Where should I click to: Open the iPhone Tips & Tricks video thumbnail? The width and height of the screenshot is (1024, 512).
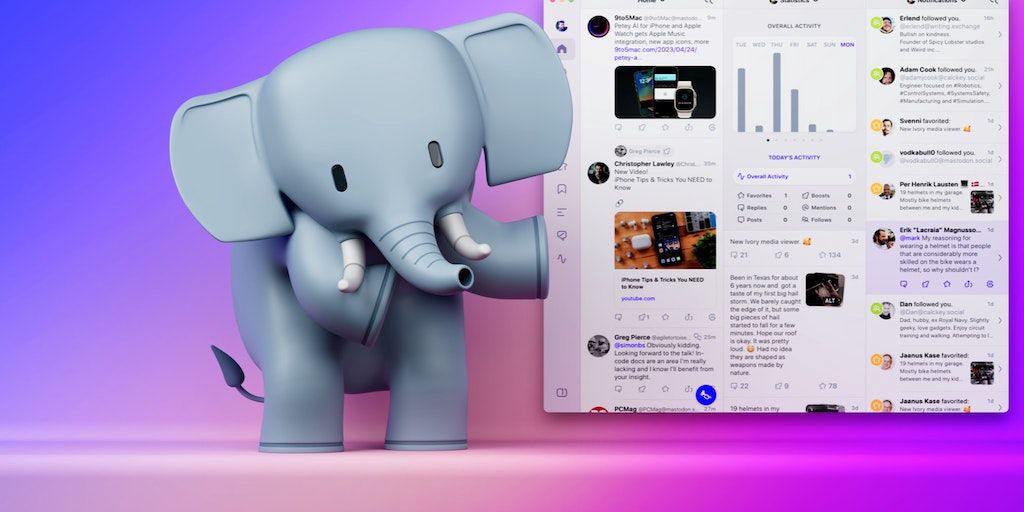pyautogui.click(x=665, y=240)
